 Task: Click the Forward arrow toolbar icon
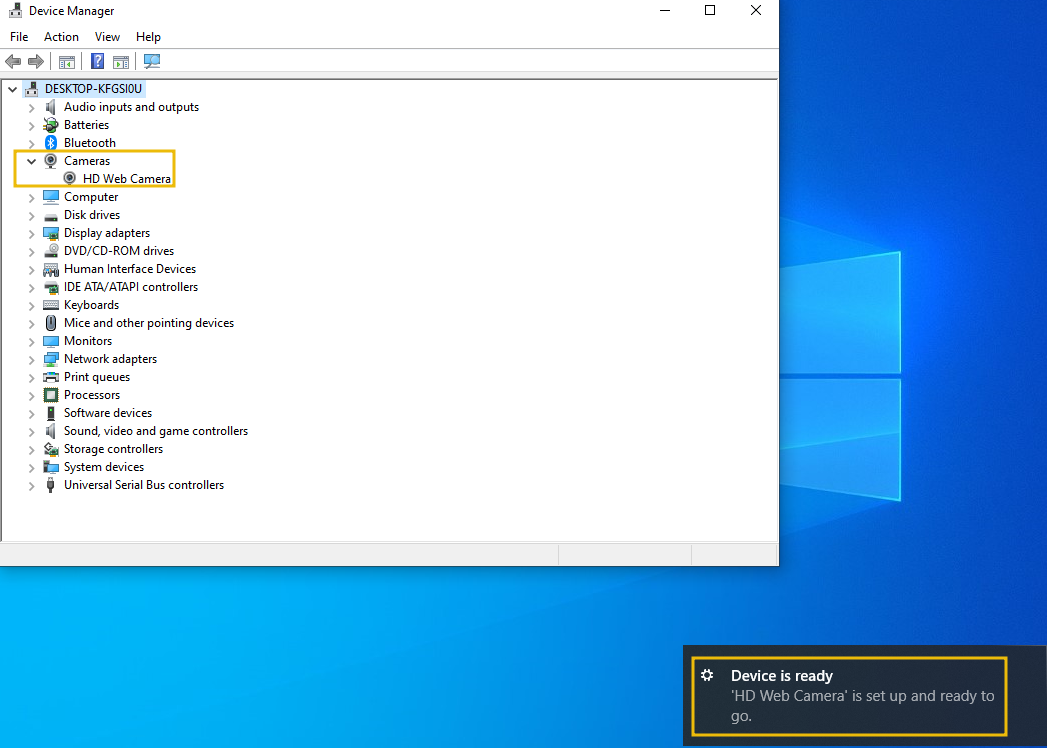click(36, 61)
